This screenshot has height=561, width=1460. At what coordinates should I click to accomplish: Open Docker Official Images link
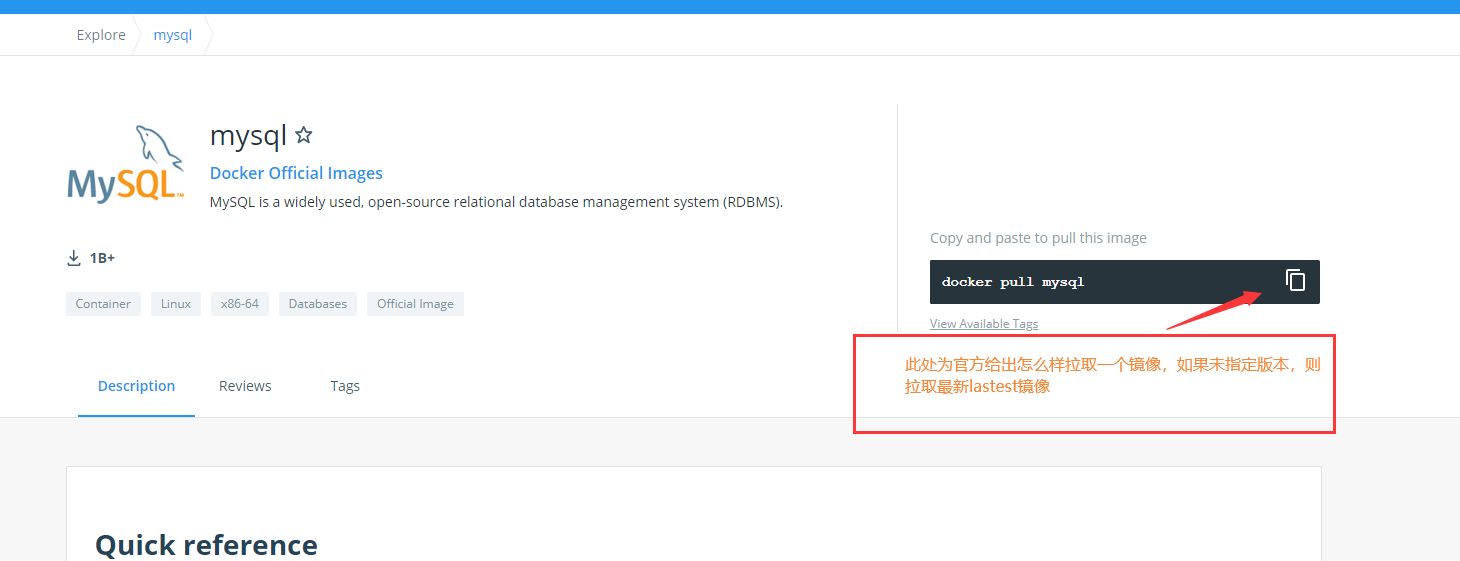click(x=296, y=173)
